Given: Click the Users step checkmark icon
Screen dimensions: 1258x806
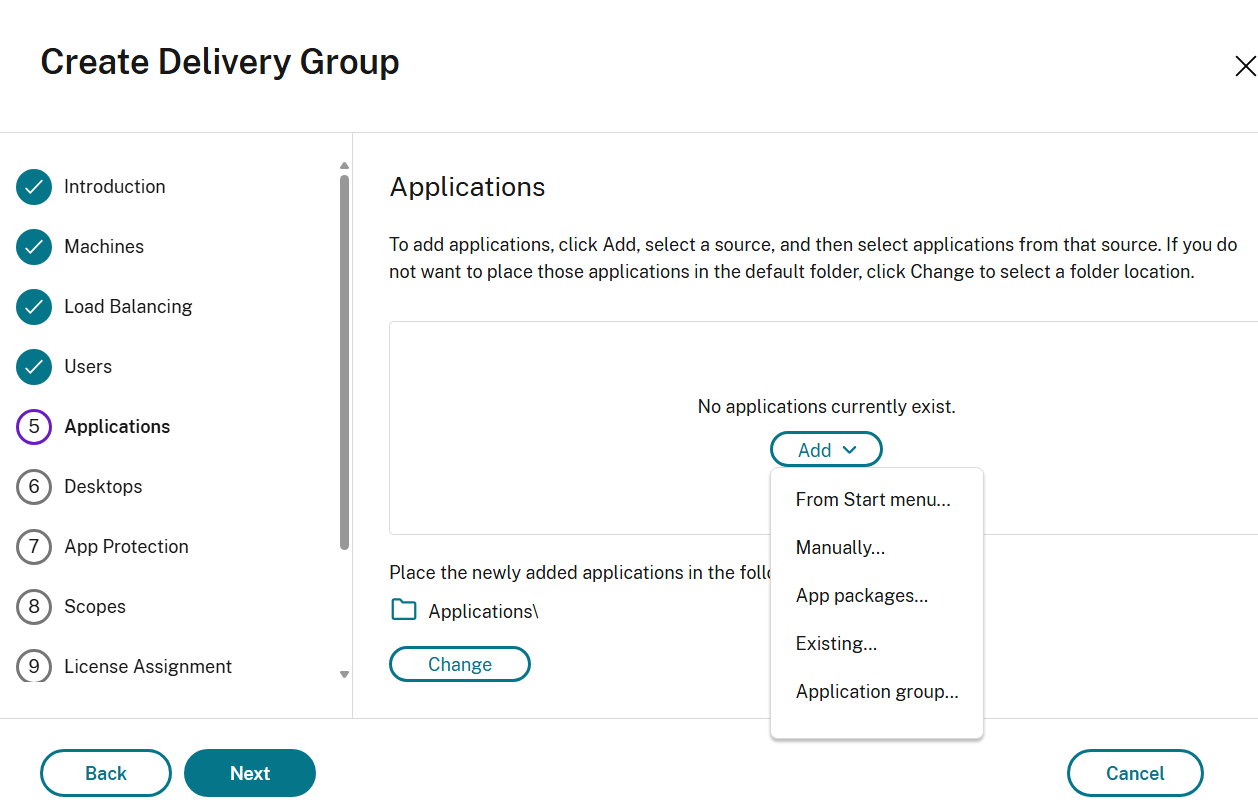Looking at the screenshot, I should (34, 367).
